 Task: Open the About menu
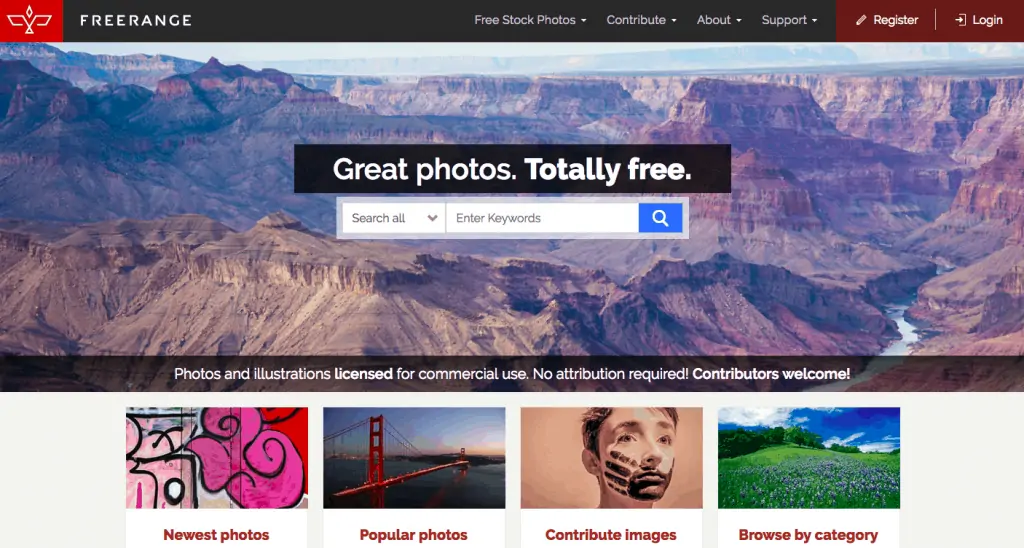click(x=719, y=20)
